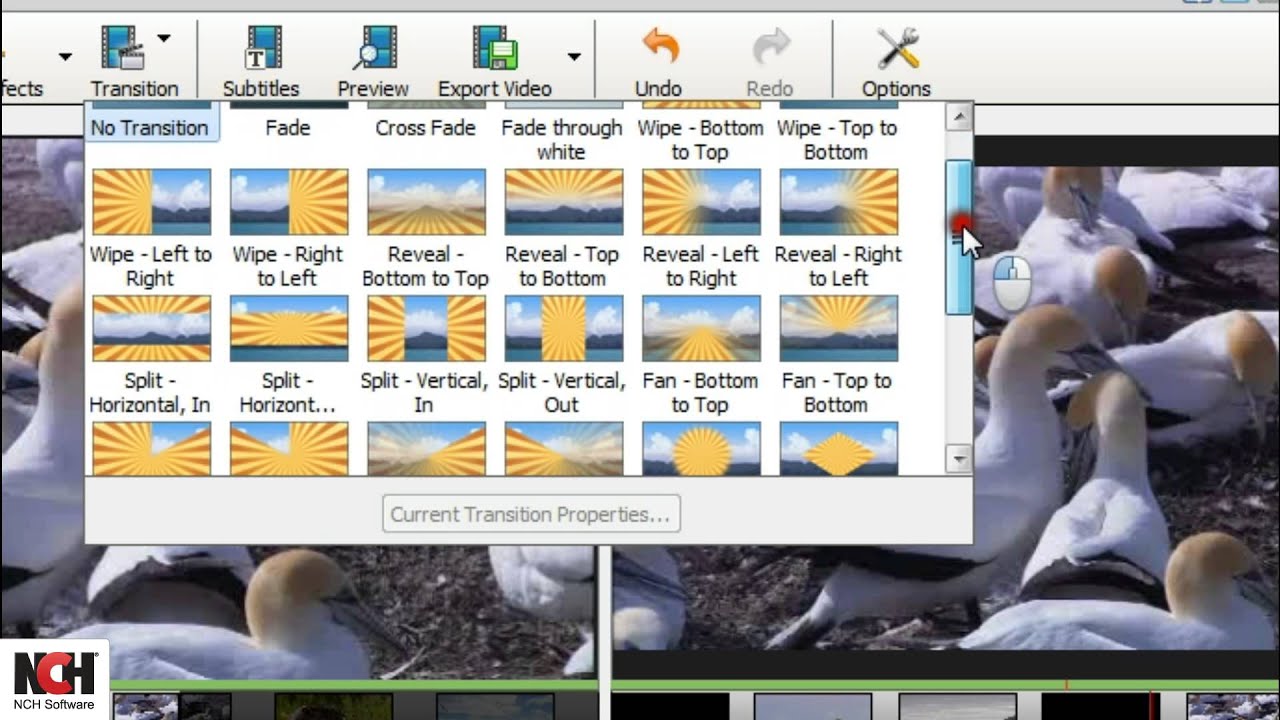Select Reveal - Top to Bottom thumbnail
Screen dimensions: 1280x720
coord(564,201)
